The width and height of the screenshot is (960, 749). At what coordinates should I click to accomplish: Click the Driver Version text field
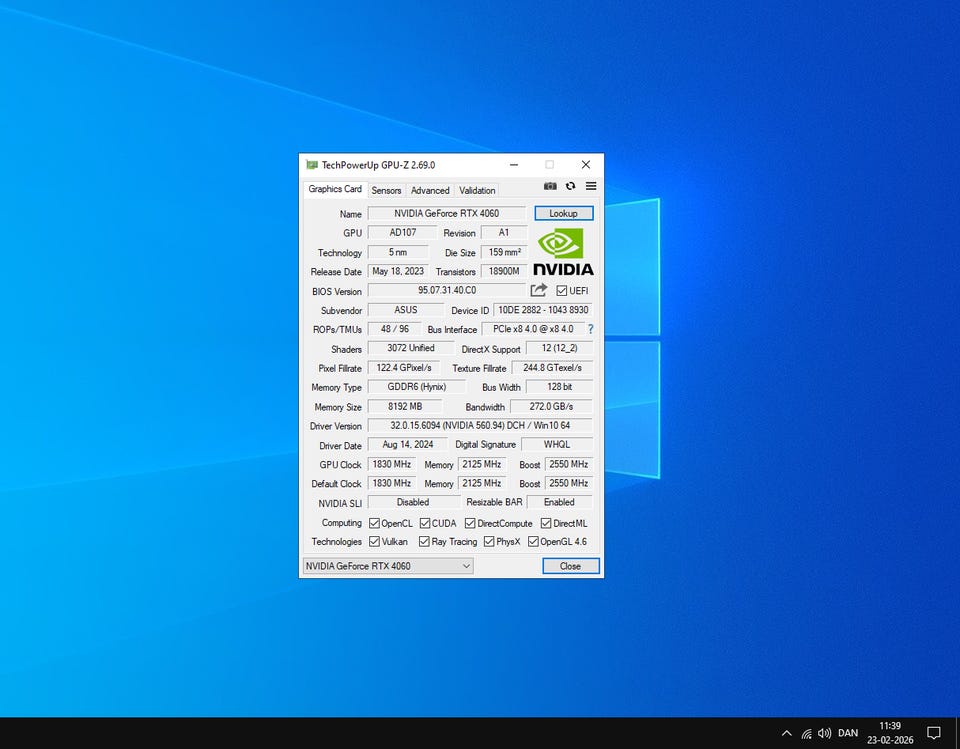coord(480,426)
